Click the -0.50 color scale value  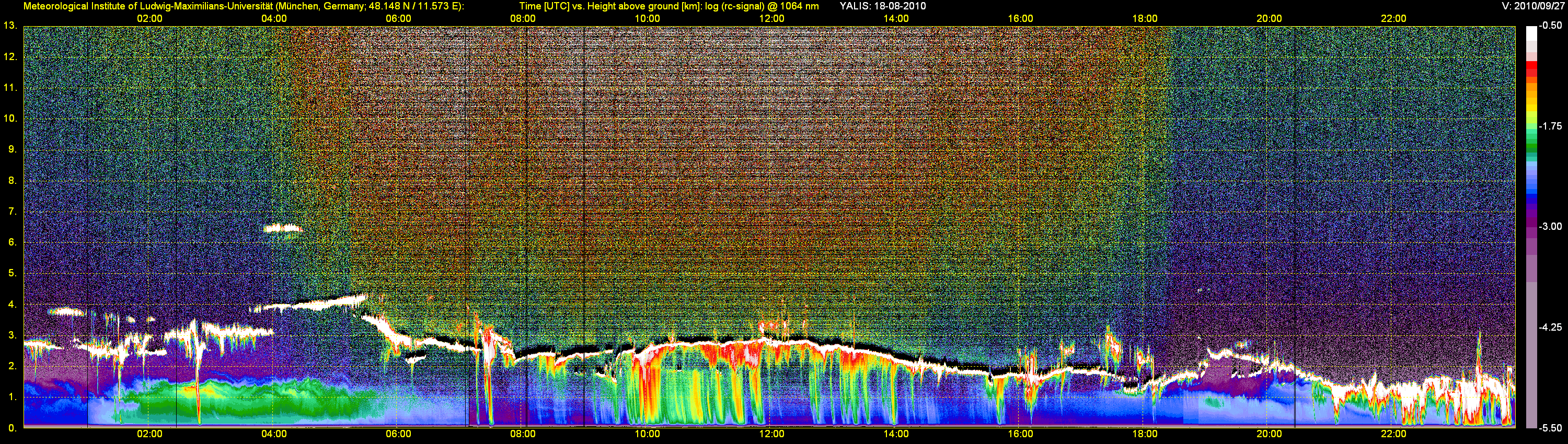tap(1550, 26)
